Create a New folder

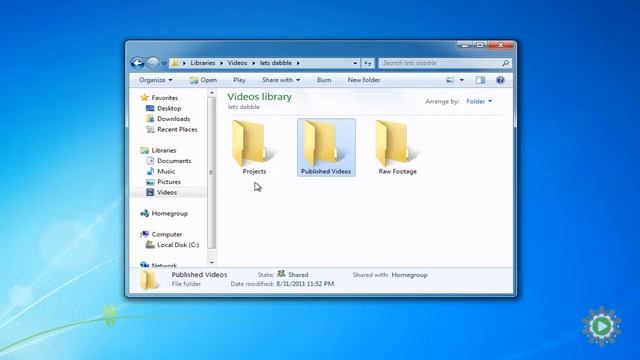coord(364,80)
